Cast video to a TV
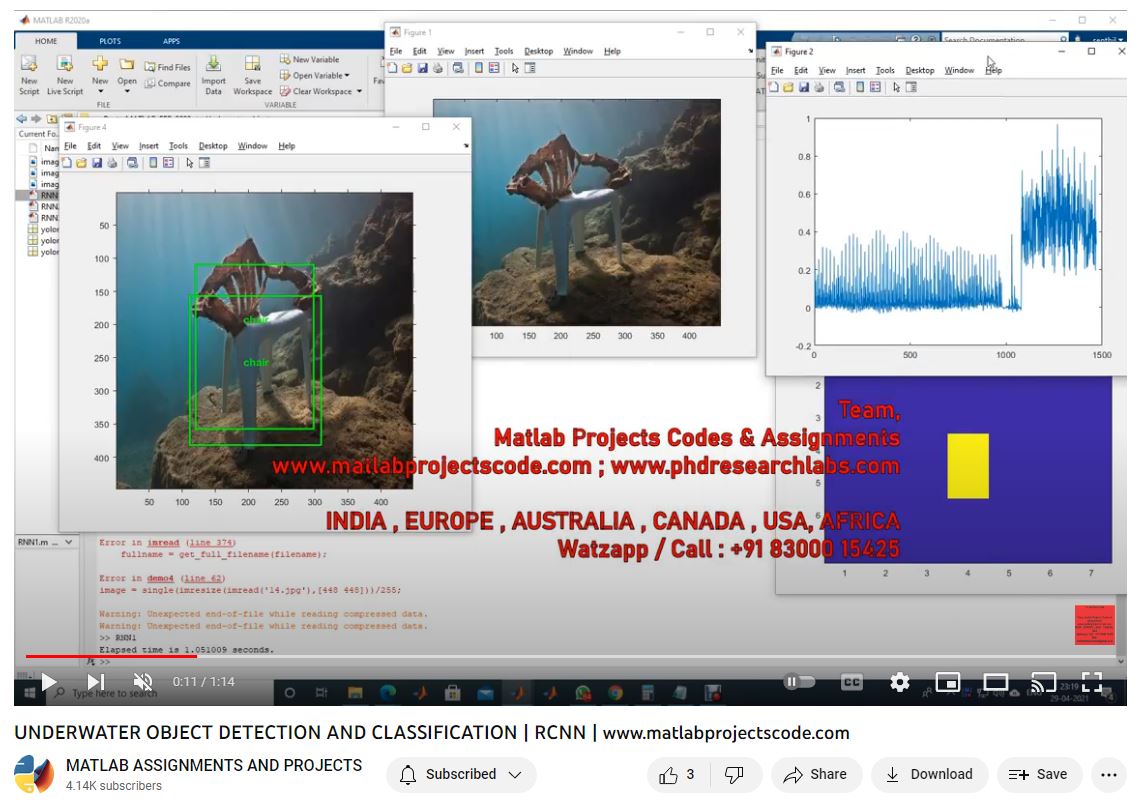The image size is (1140, 806). pyautogui.click(x=1043, y=682)
